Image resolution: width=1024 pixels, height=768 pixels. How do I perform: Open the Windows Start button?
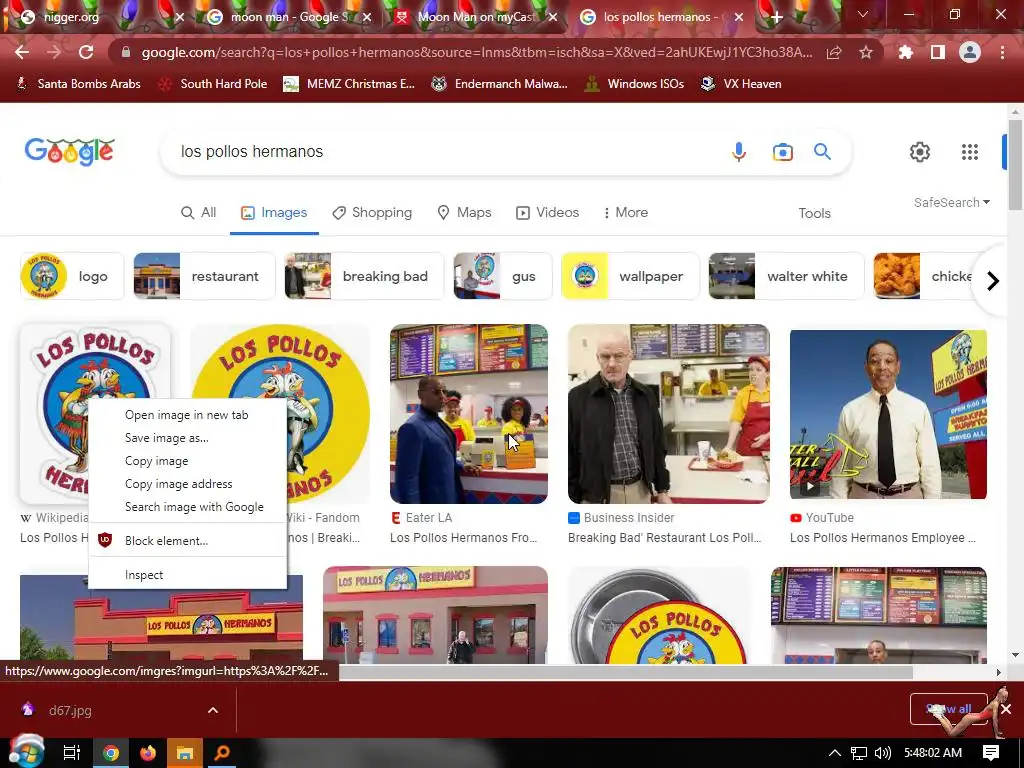tap(26, 752)
